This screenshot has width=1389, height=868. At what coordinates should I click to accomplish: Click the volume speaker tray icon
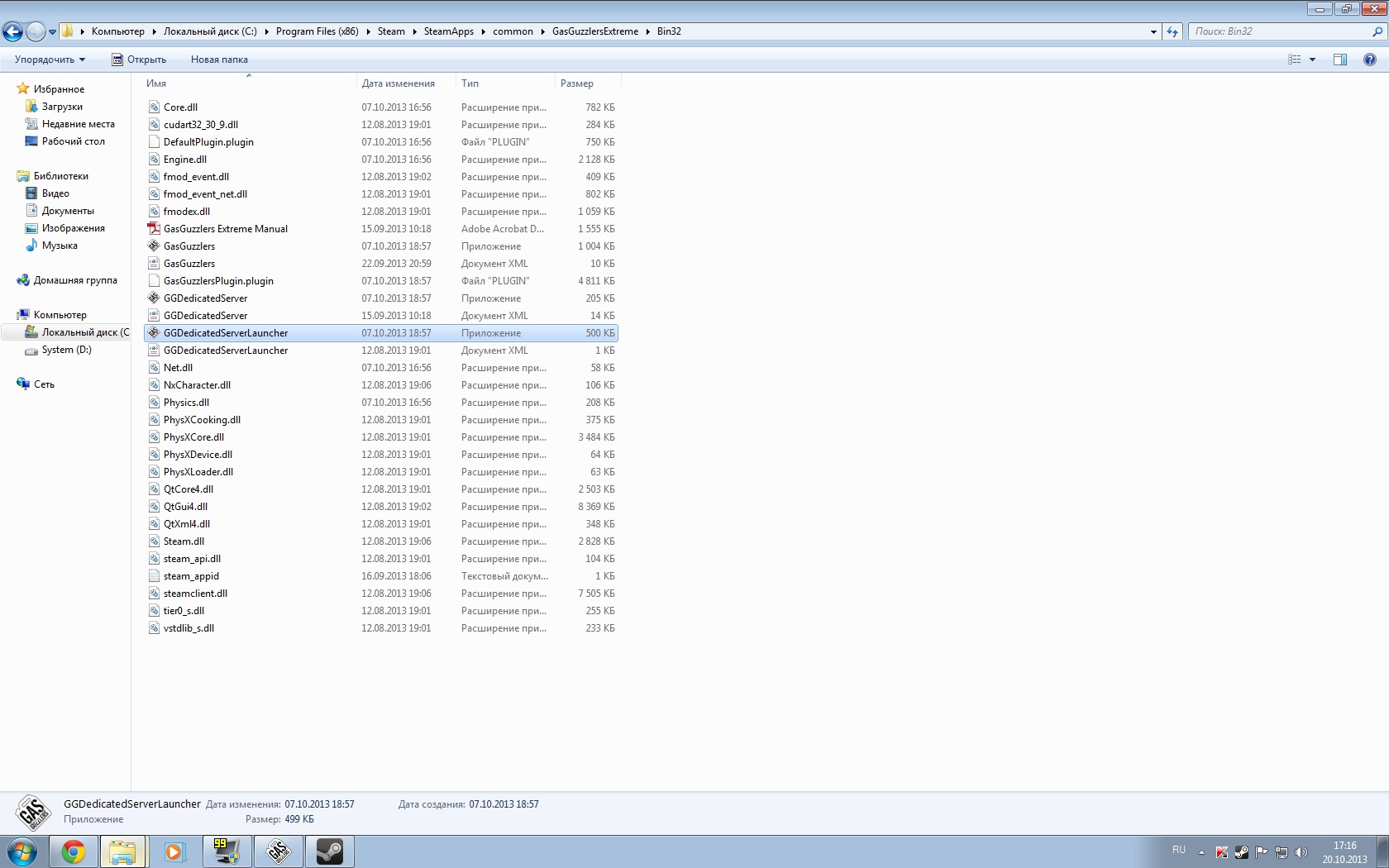click(1301, 852)
